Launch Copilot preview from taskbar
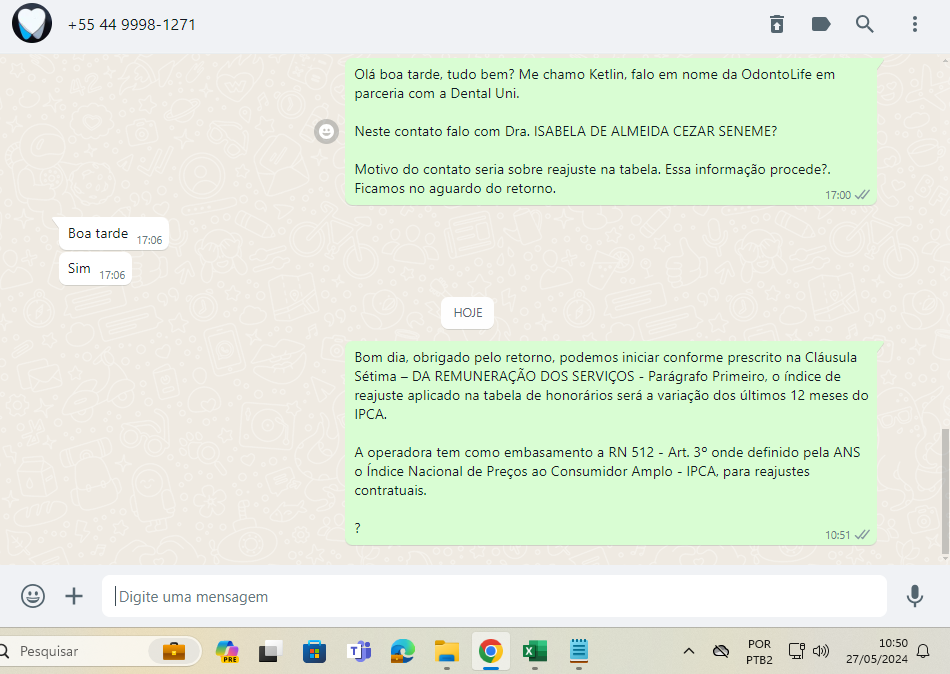The image size is (950, 674). click(227, 651)
